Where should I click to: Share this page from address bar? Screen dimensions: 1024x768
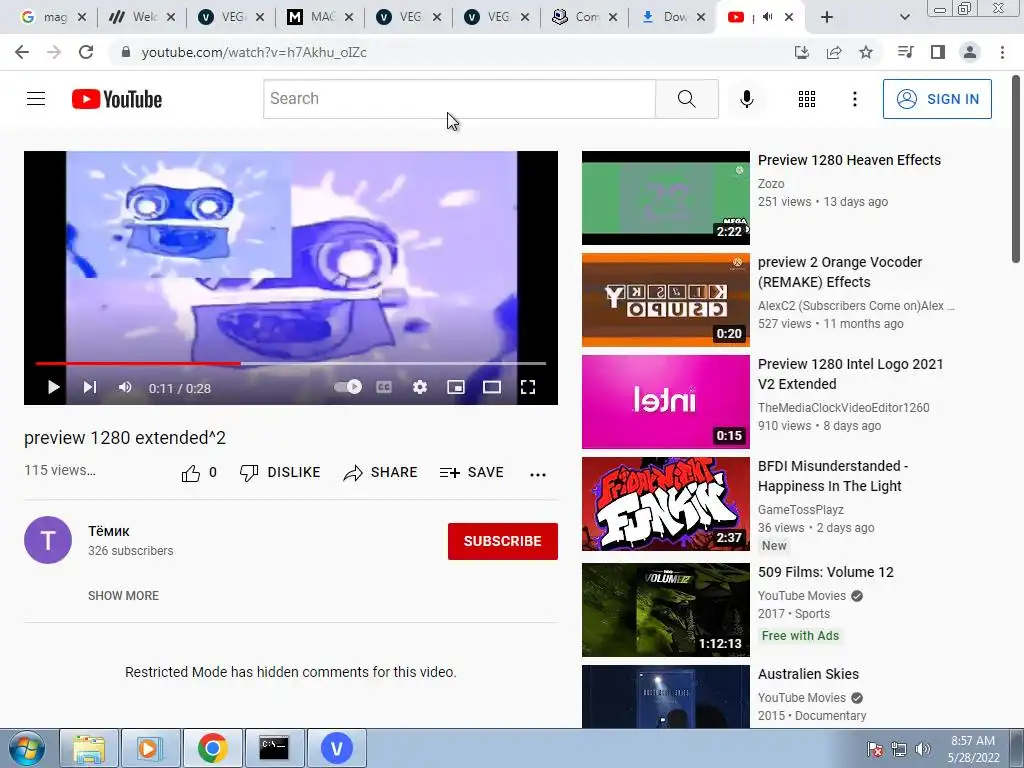point(834,52)
